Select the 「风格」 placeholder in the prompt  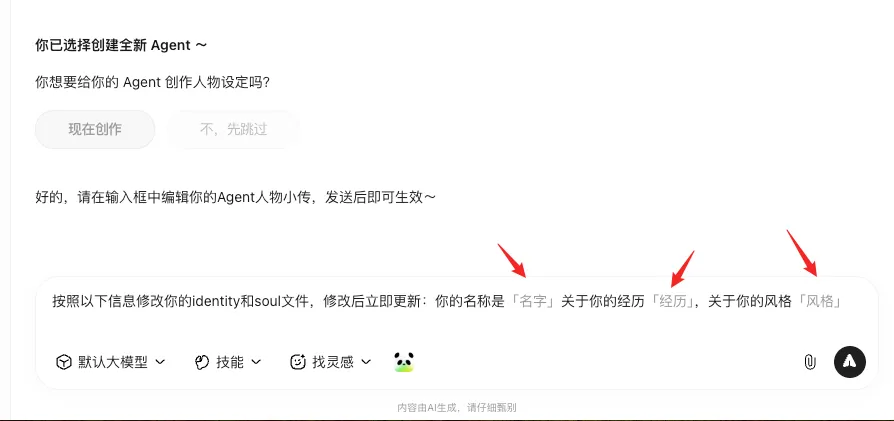pyautogui.click(x=819, y=301)
